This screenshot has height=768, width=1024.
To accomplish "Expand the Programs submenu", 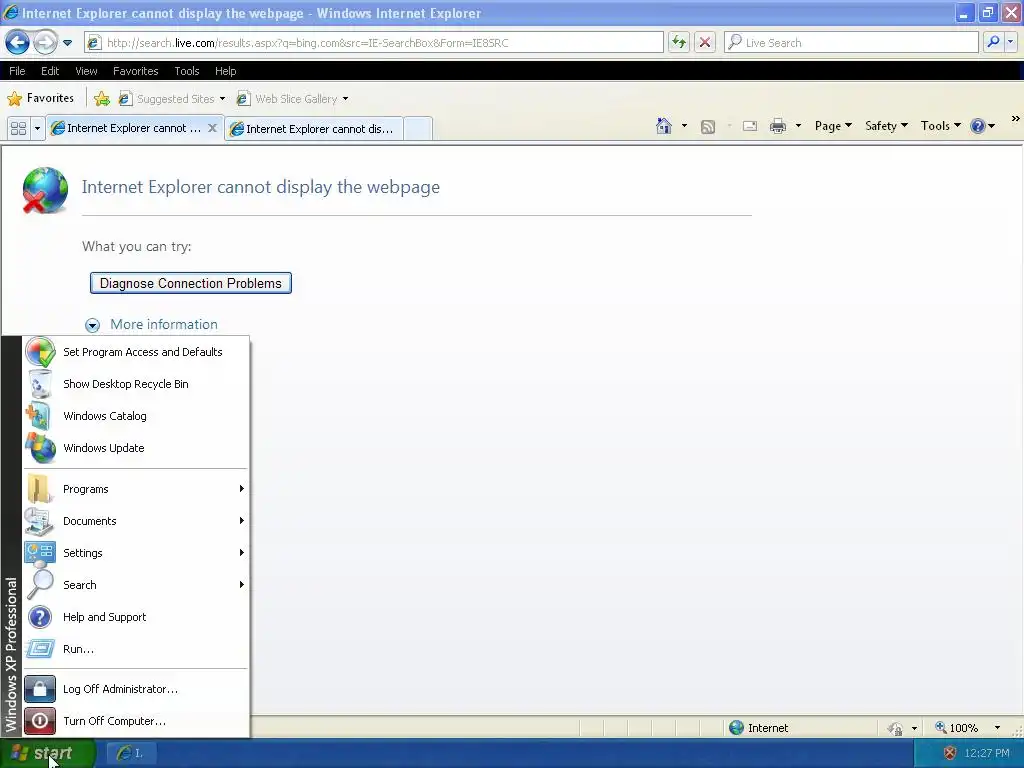I will [x=136, y=489].
